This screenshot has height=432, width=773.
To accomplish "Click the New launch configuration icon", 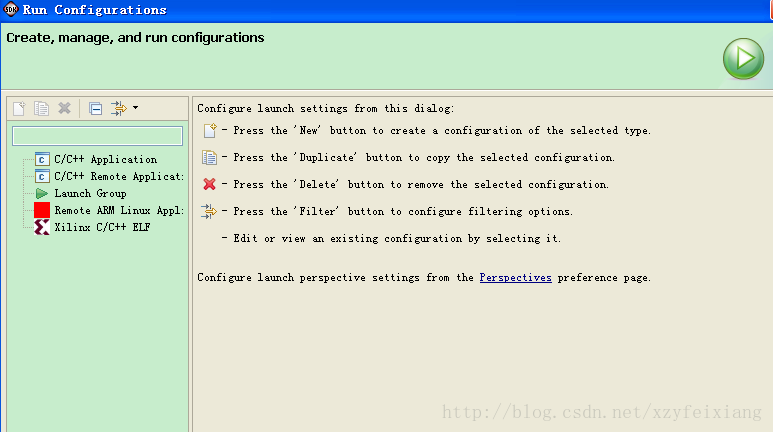I will [x=19, y=108].
